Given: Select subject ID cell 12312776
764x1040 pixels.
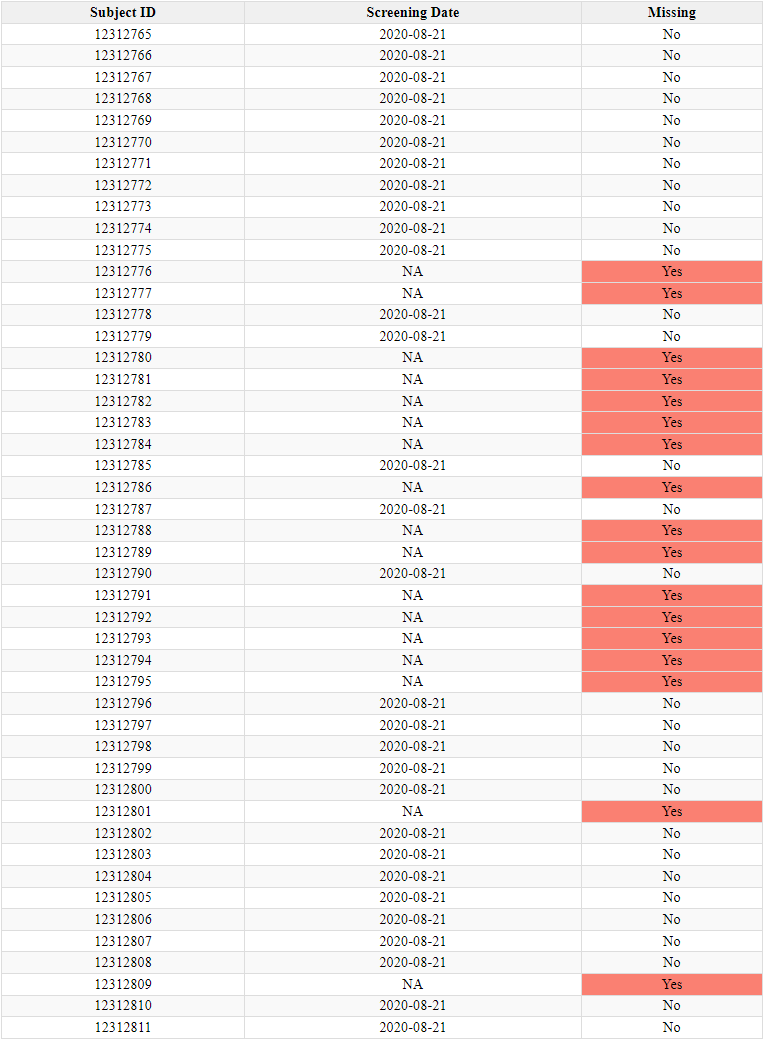Looking at the screenshot, I should pyautogui.click(x=123, y=272).
